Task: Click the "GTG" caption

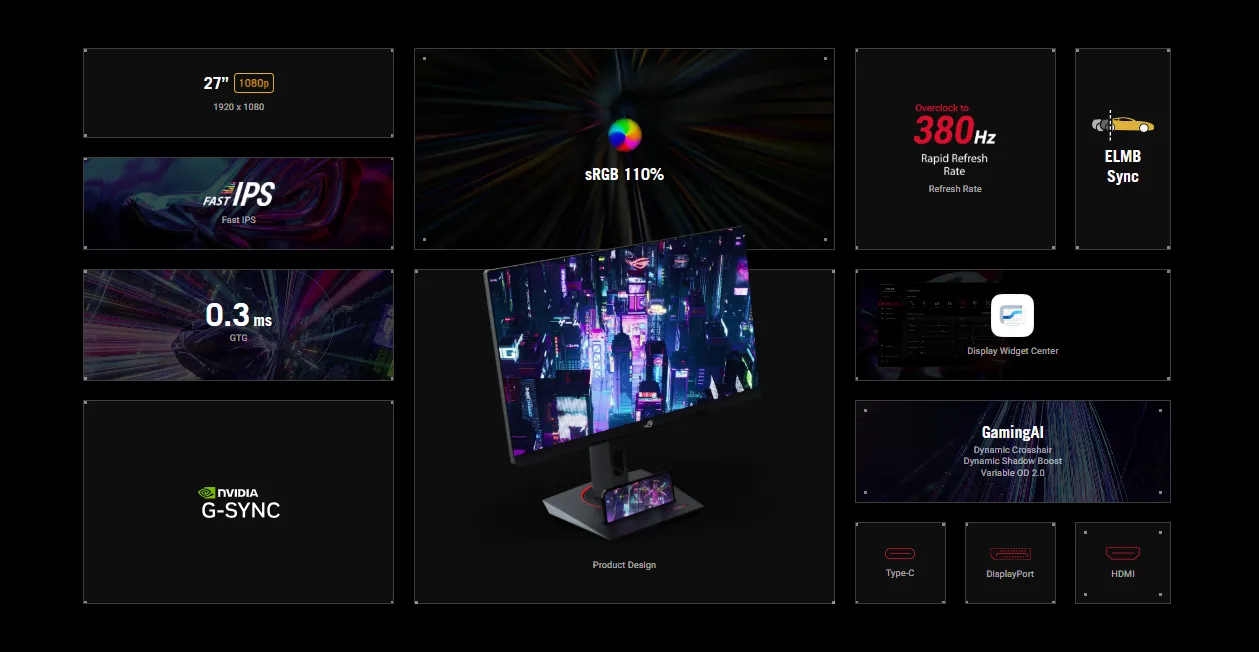Action: (x=238, y=338)
